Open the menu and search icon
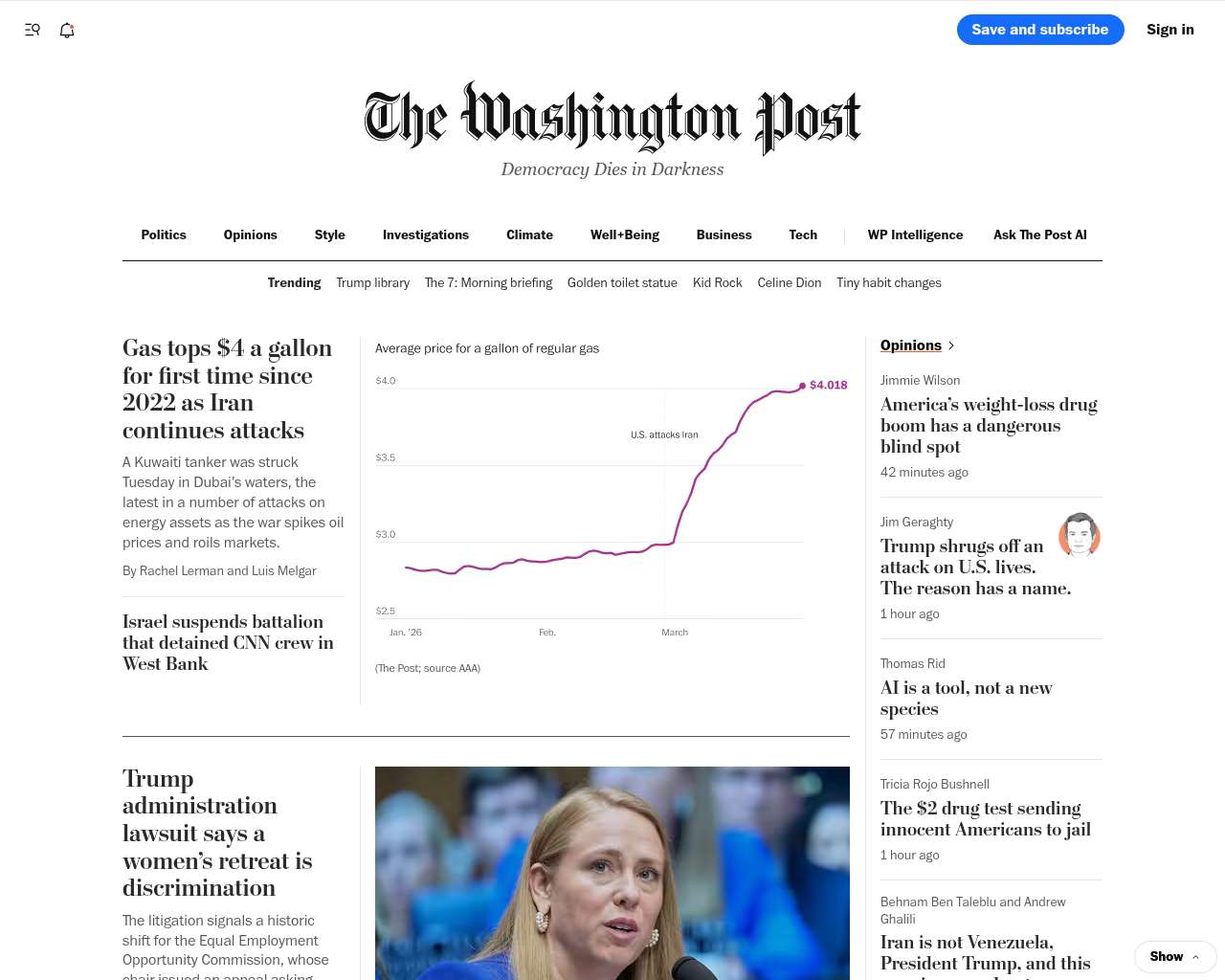 33,30
